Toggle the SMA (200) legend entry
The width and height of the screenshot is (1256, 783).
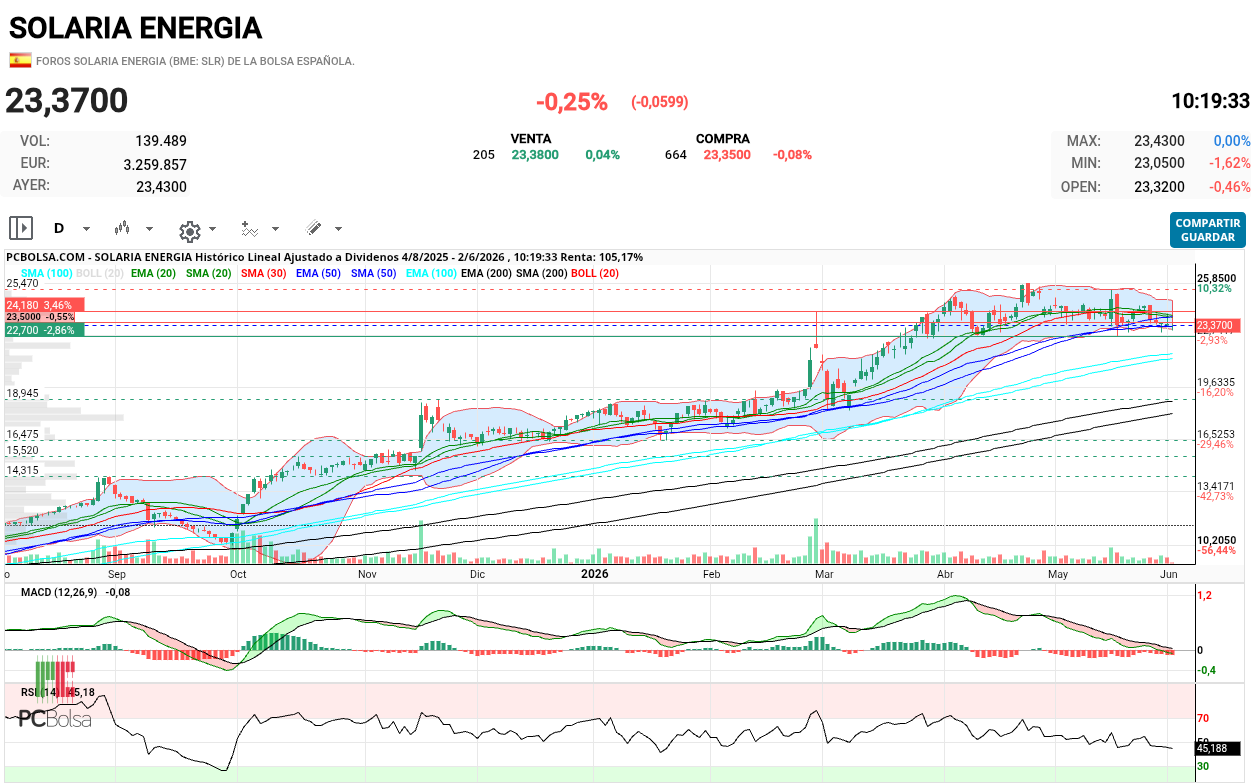coord(541,273)
